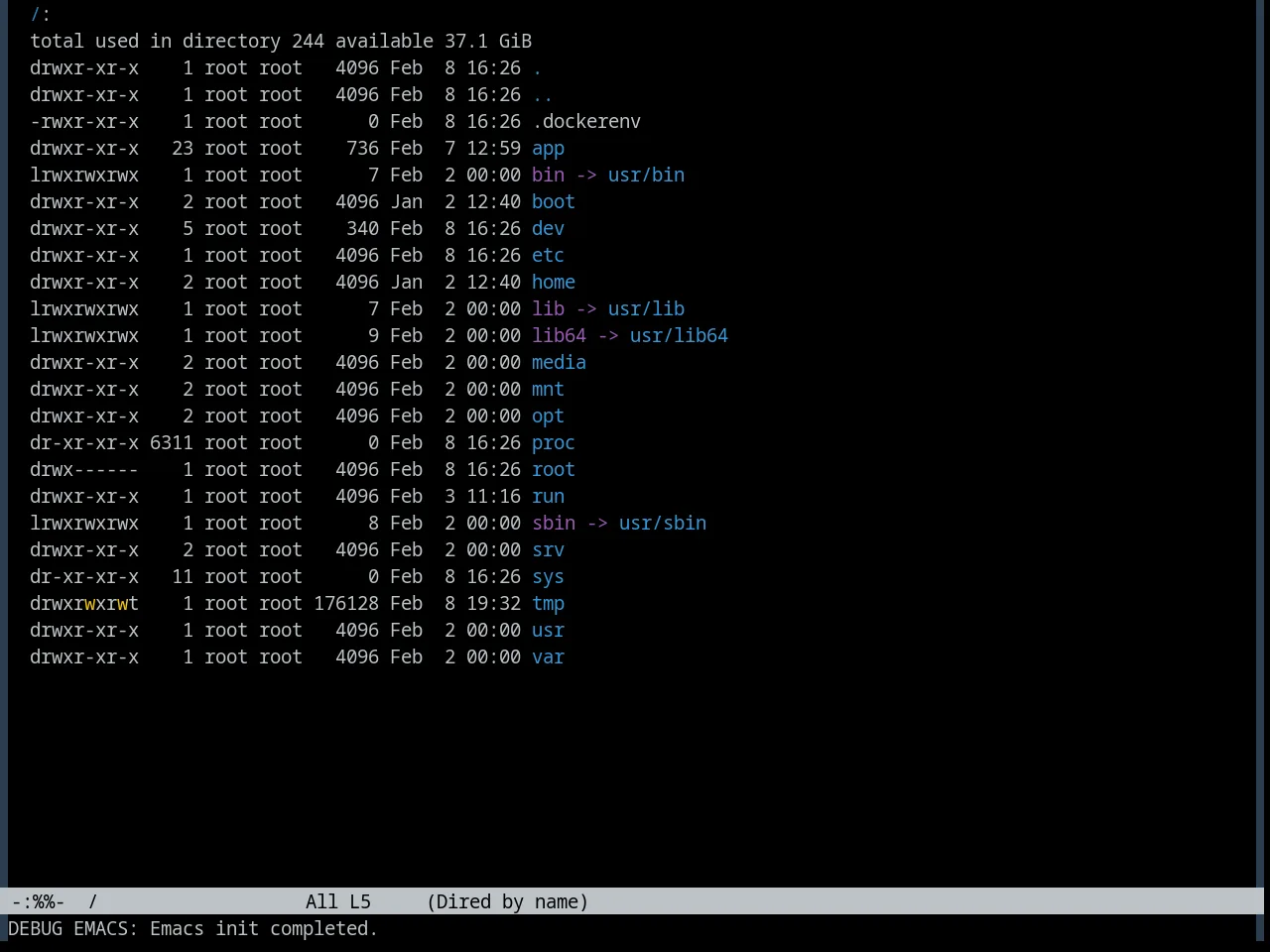Select the run directory entry
Screen dimensions: 1270x952
coord(548,497)
